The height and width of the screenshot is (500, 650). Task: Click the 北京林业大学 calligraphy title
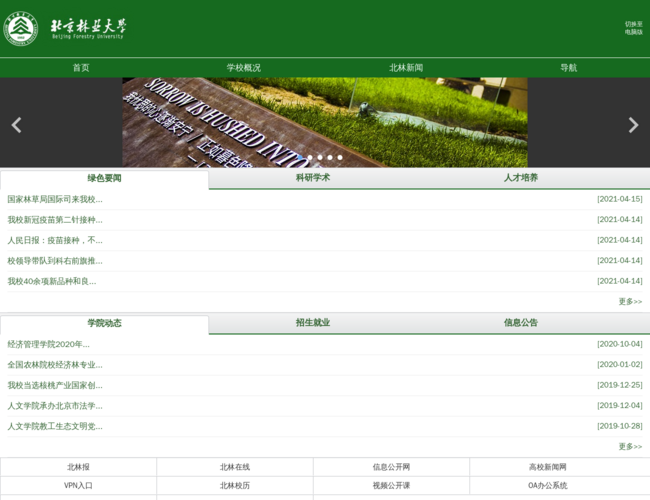(88, 26)
